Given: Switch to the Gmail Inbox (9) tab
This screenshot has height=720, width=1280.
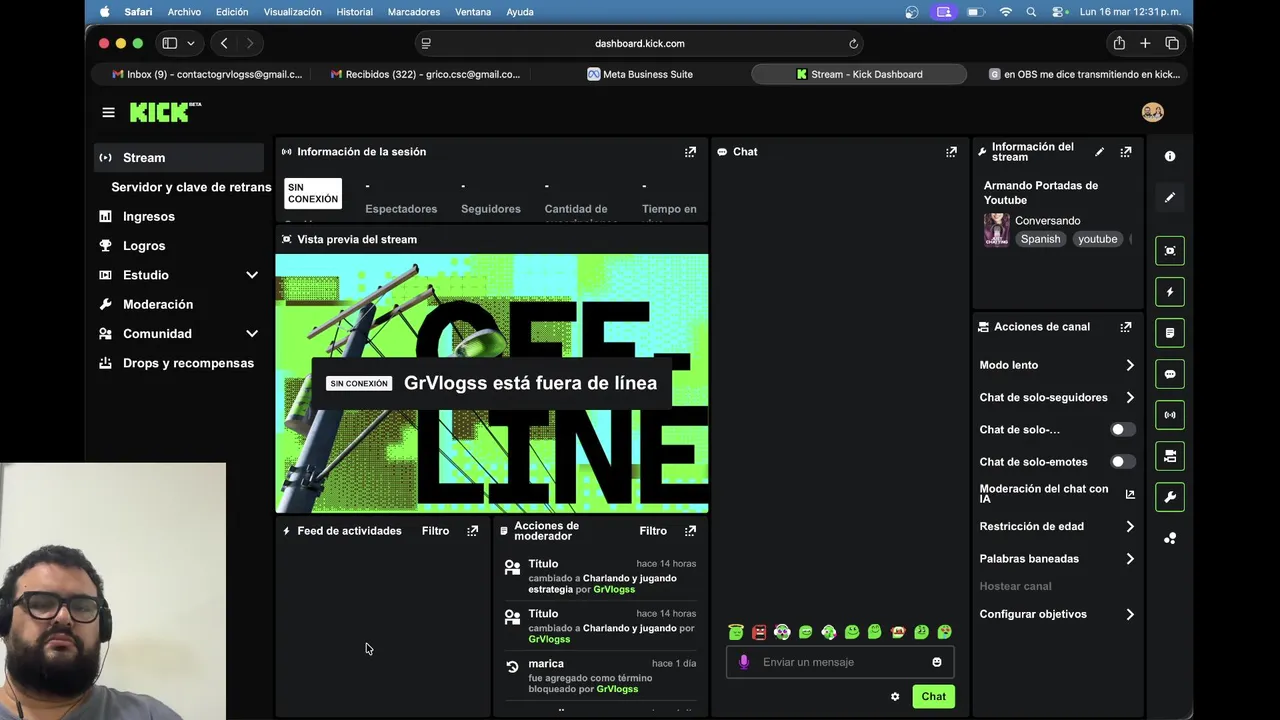Looking at the screenshot, I should pos(207,74).
